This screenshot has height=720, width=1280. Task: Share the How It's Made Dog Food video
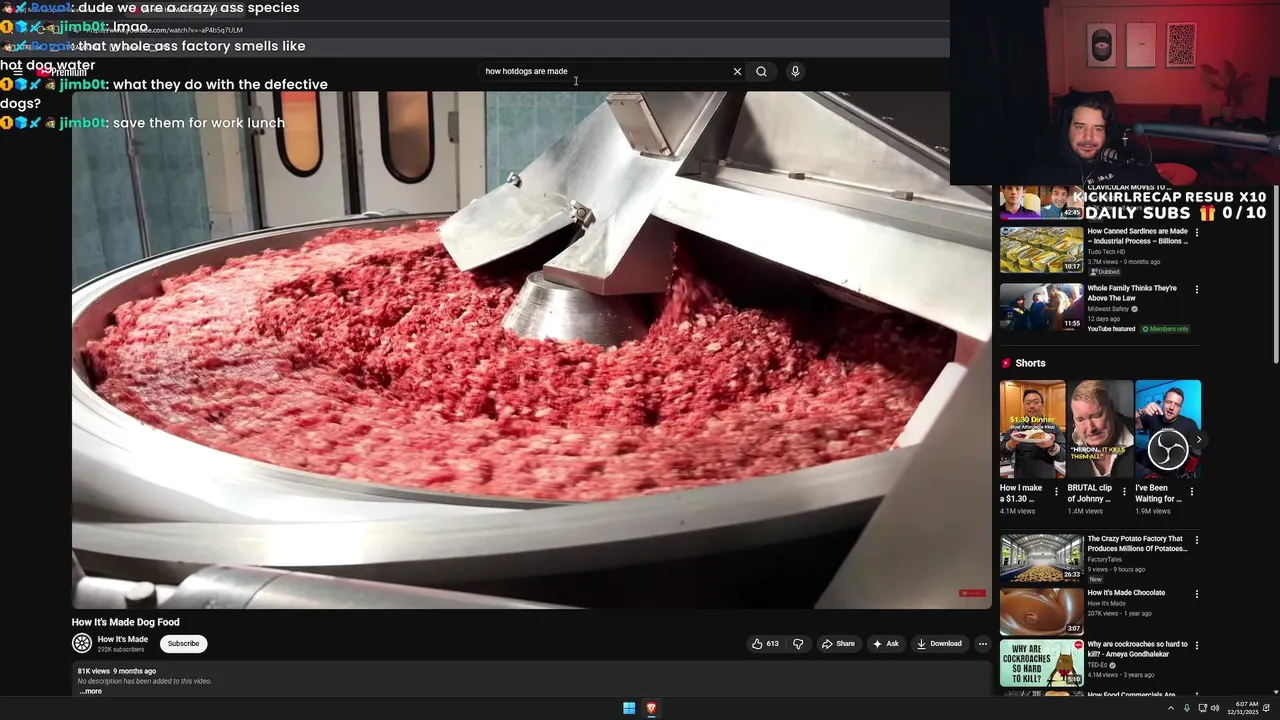click(838, 644)
